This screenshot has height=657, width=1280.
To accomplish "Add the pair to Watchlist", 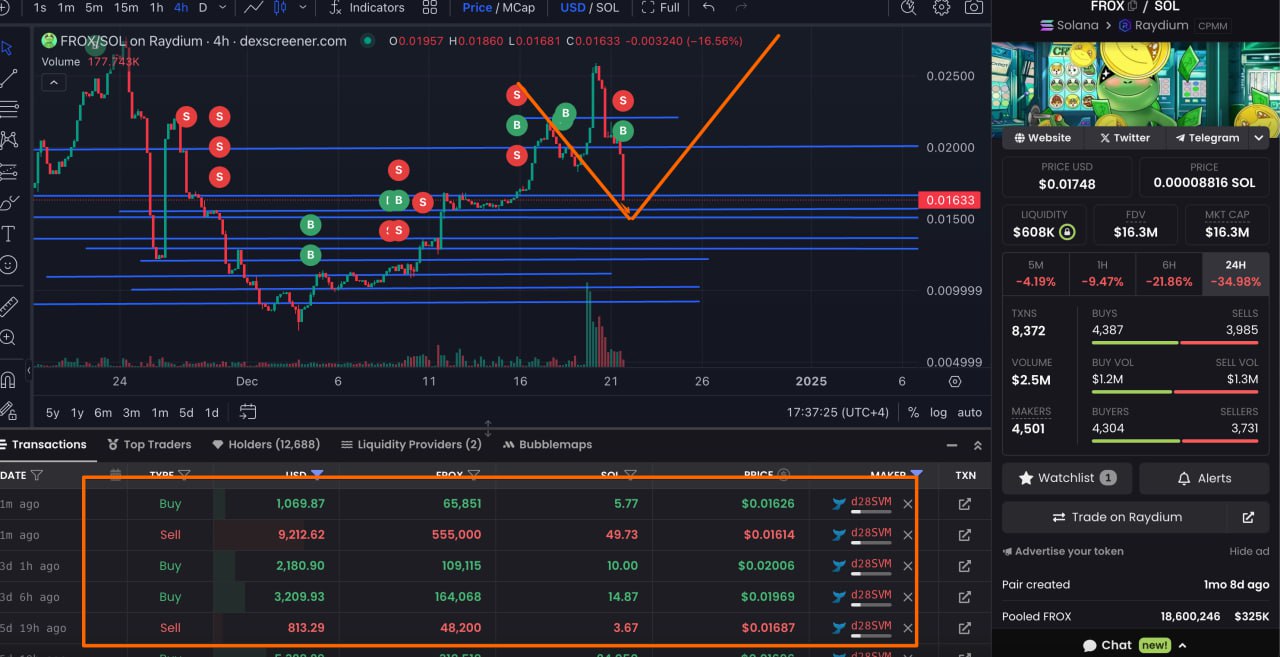I will pyautogui.click(x=1066, y=478).
